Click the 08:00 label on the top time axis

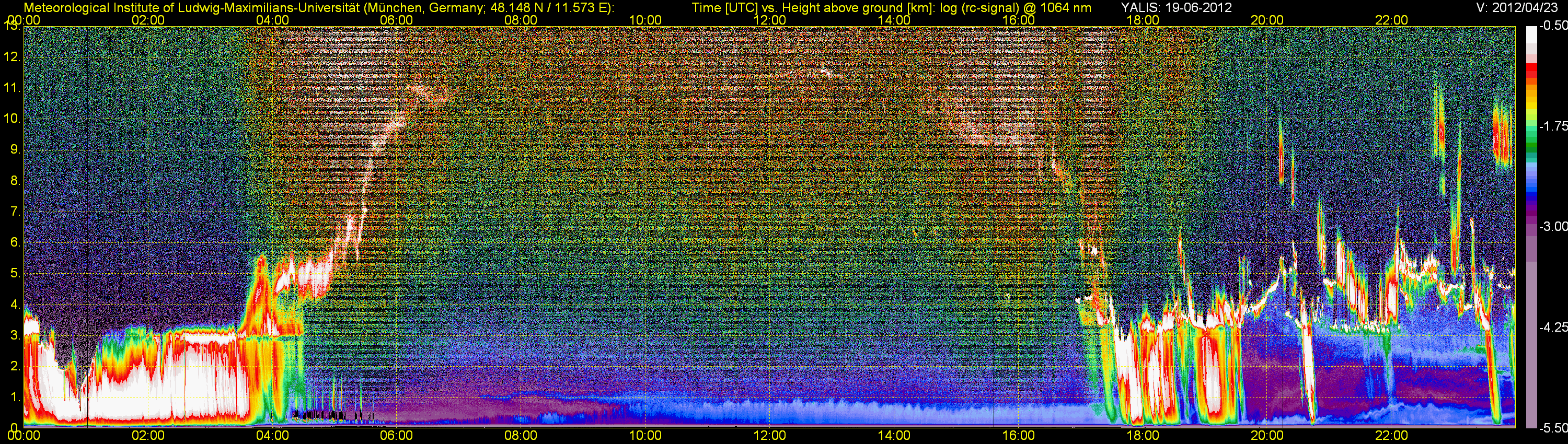click(x=521, y=20)
